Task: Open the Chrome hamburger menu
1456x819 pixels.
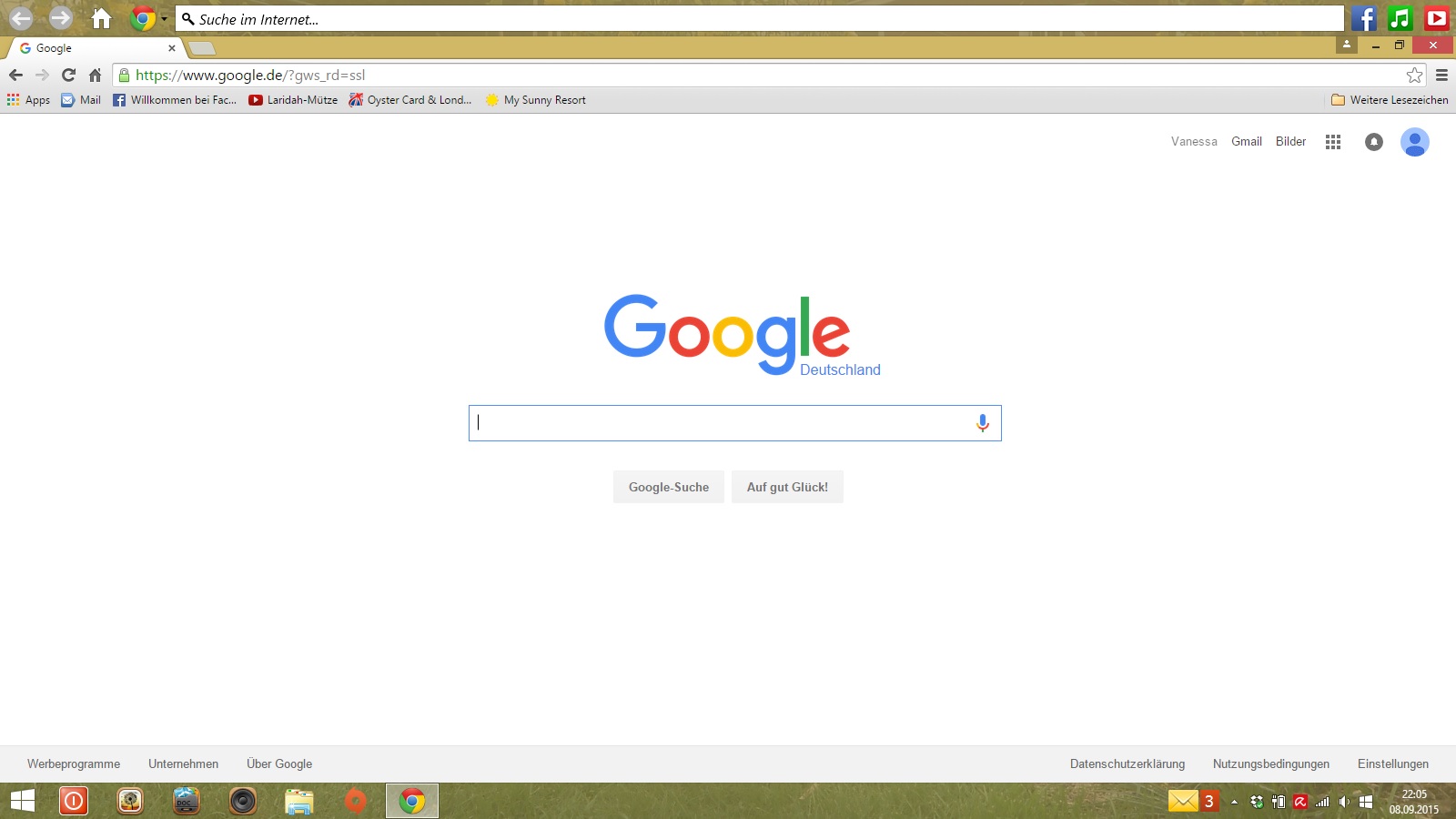Action: point(1441,76)
